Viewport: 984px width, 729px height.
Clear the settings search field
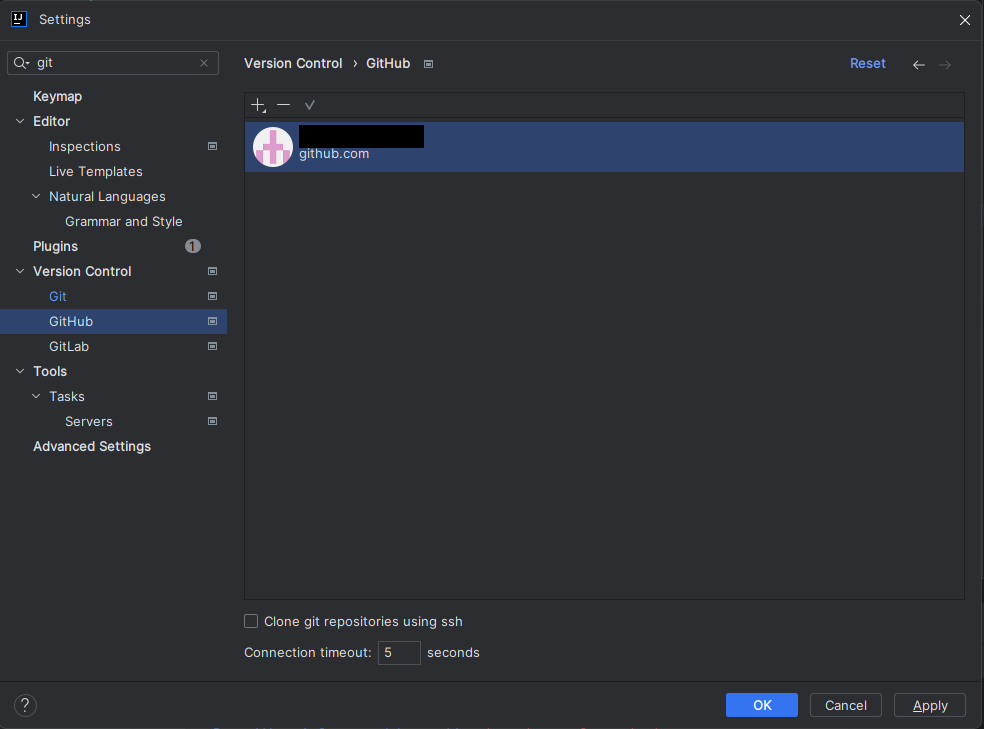tap(204, 63)
